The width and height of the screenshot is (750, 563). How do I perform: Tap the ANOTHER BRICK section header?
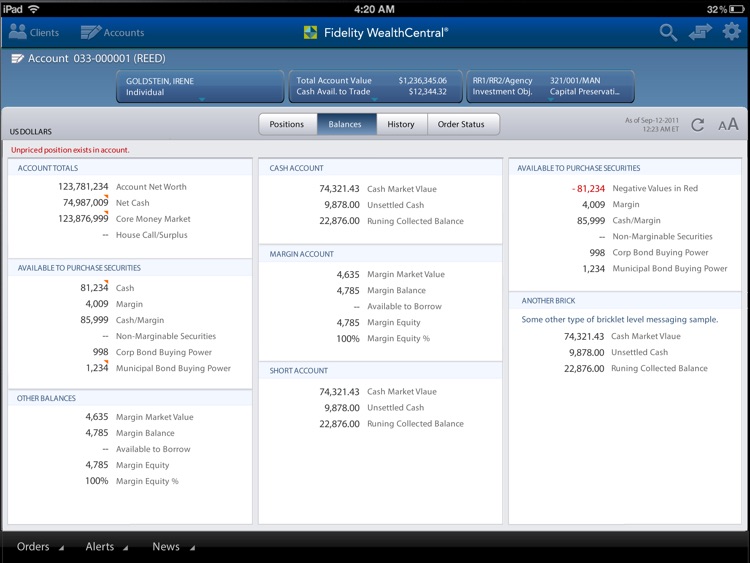pos(548,300)
